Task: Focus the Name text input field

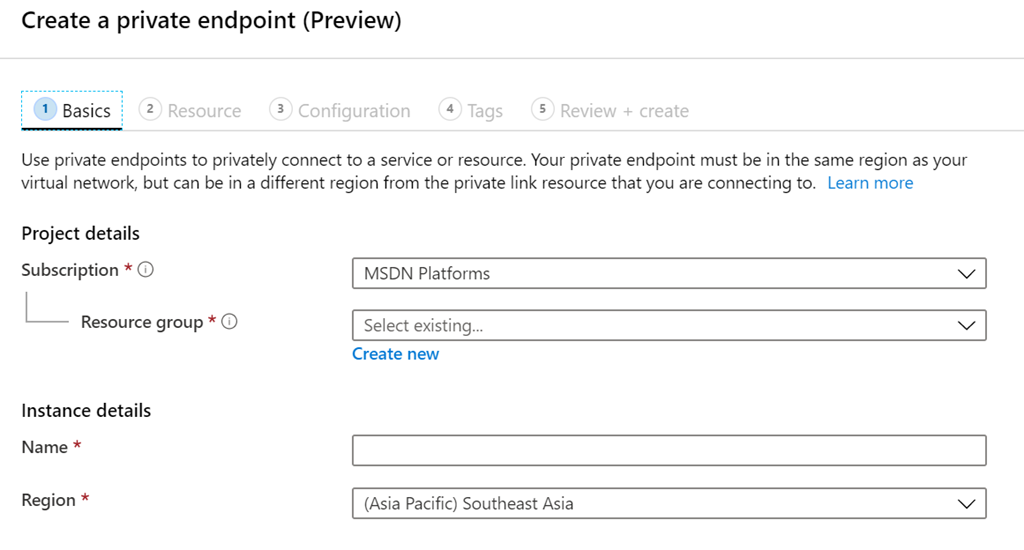Action: [x=668, y=450]
